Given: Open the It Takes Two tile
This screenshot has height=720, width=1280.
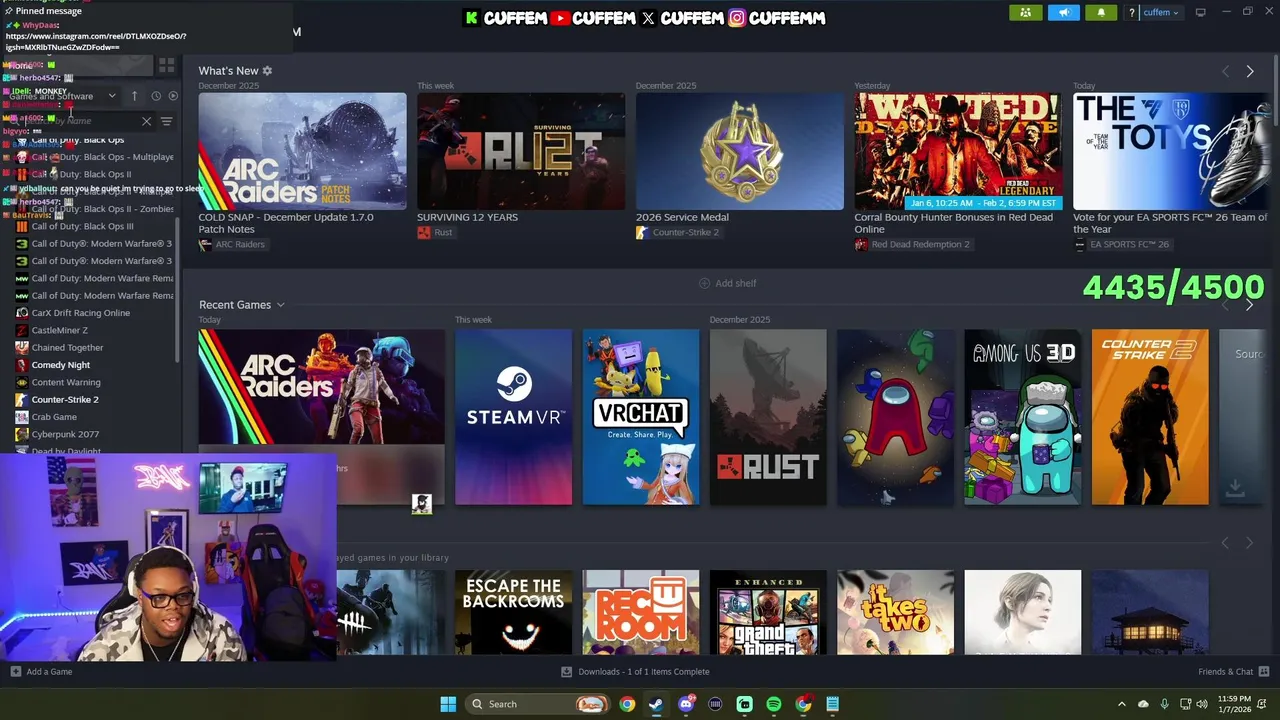Looking at the screenshot, I should 895,612.
